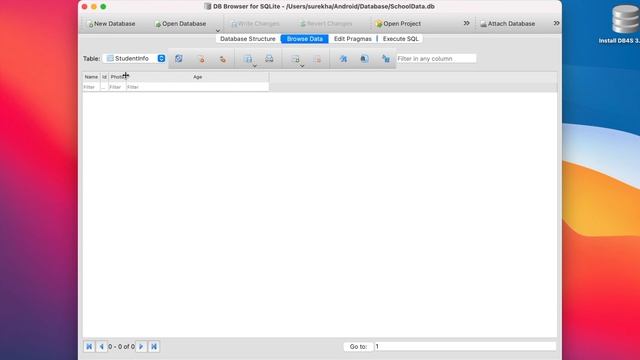The image size is (640, 360).
Task: Click the Filter box under Name column
Action: coord(91,87)
